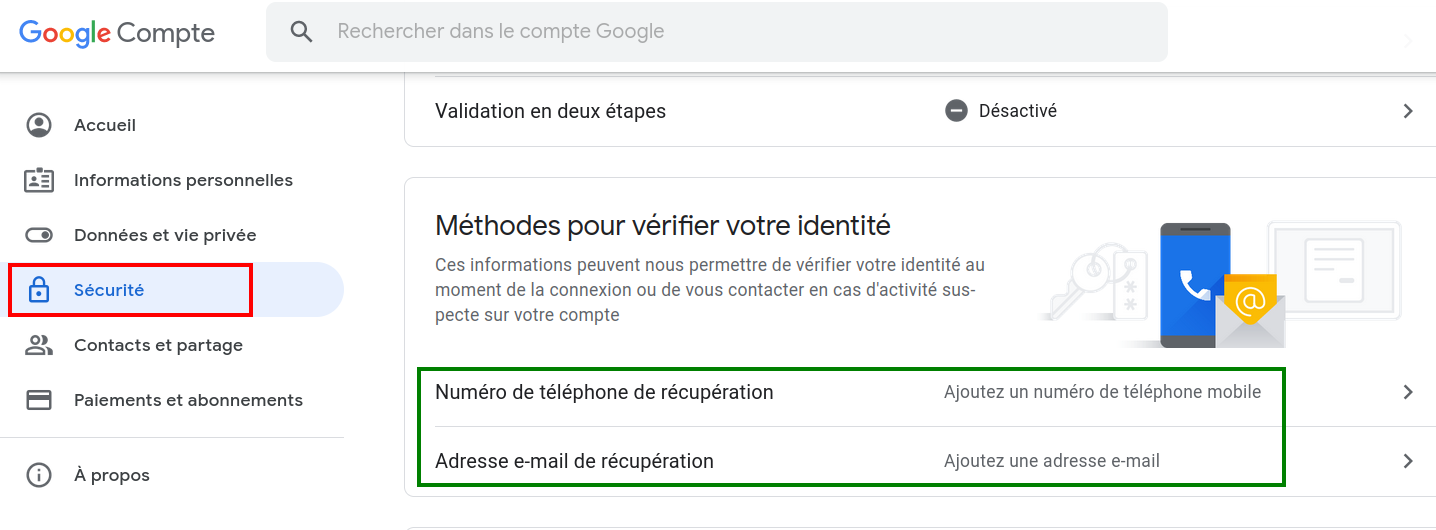
Task: Click the À propos info icon
Action: (x=39, y=475)
